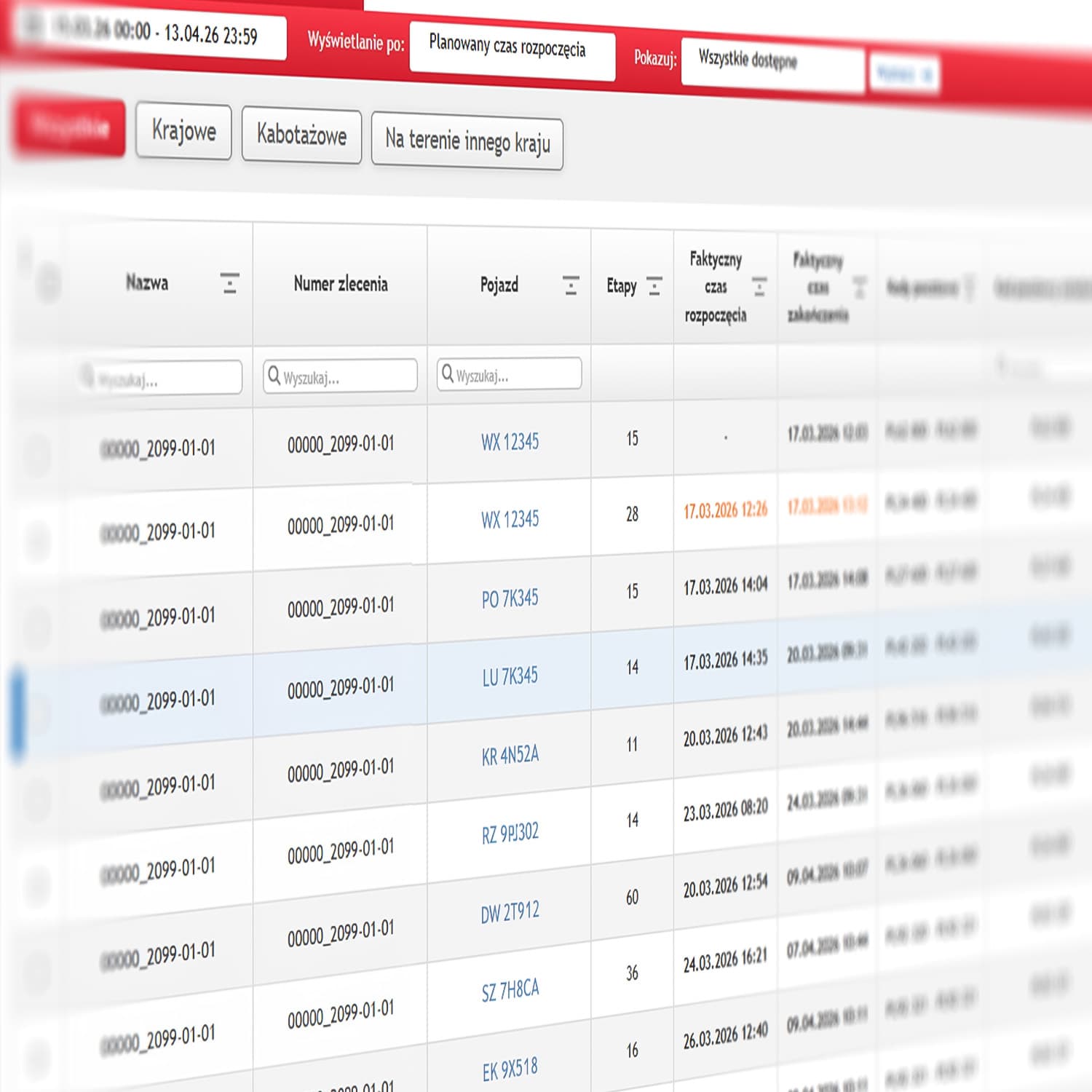Sort by the Numer zlecenia column header

[340, 284]
